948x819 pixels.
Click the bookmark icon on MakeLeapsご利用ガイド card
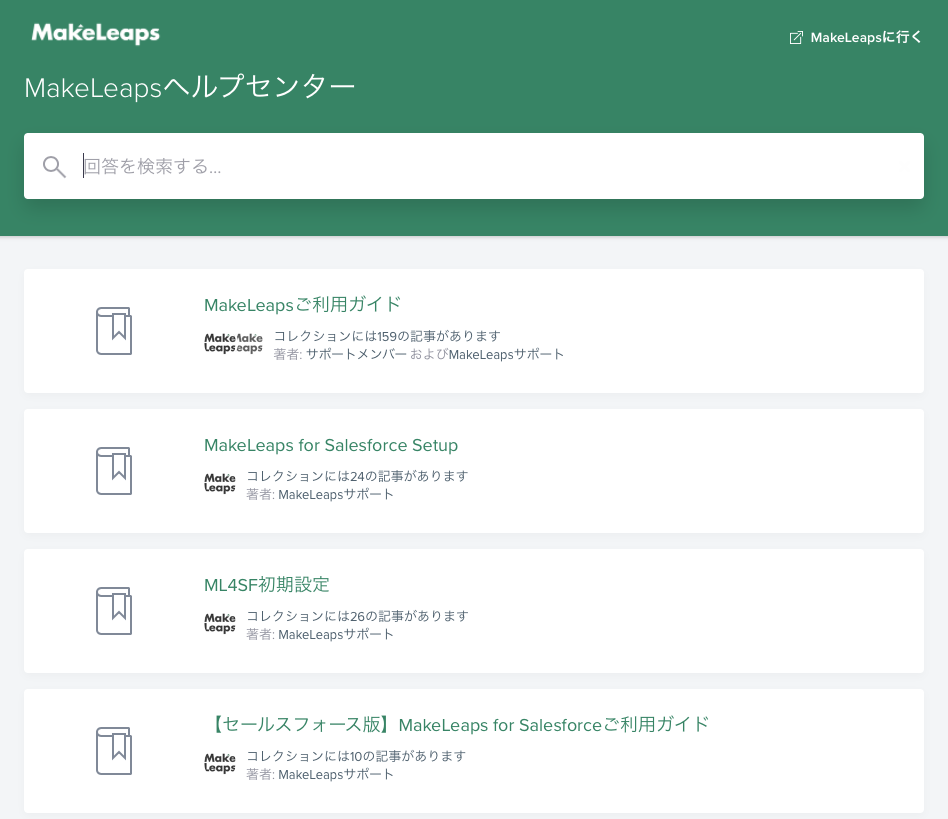113,331
